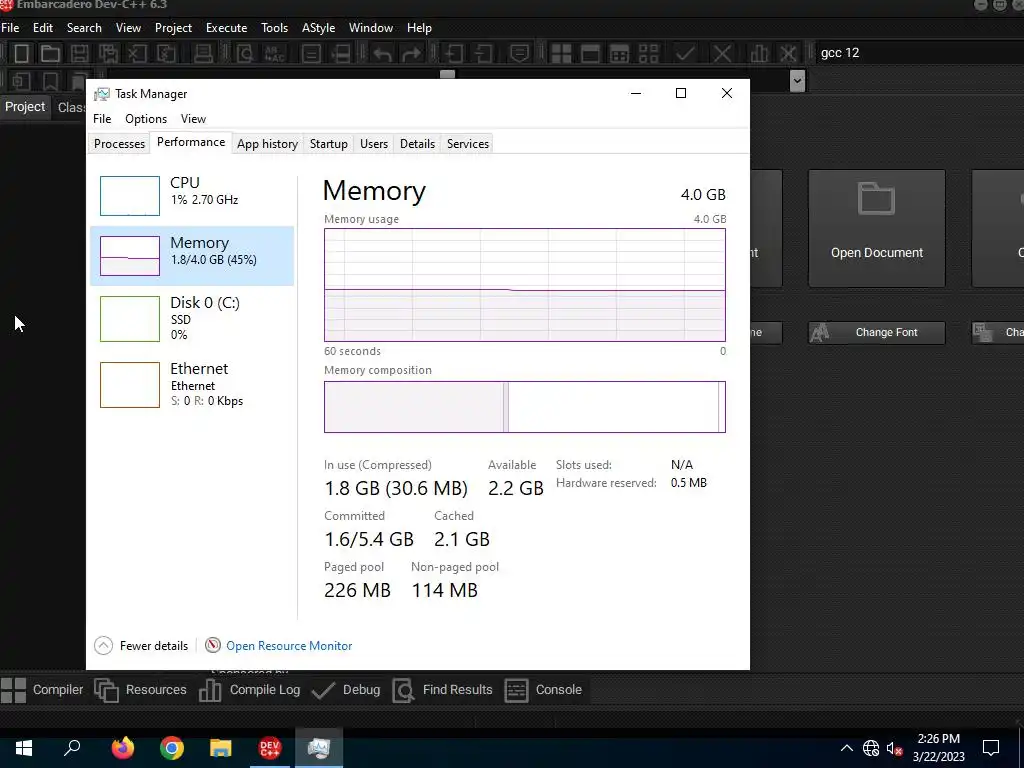Open the Dev-C++ AStyle menu
This screenshot has height=768, width=1024.
(318, 28)
